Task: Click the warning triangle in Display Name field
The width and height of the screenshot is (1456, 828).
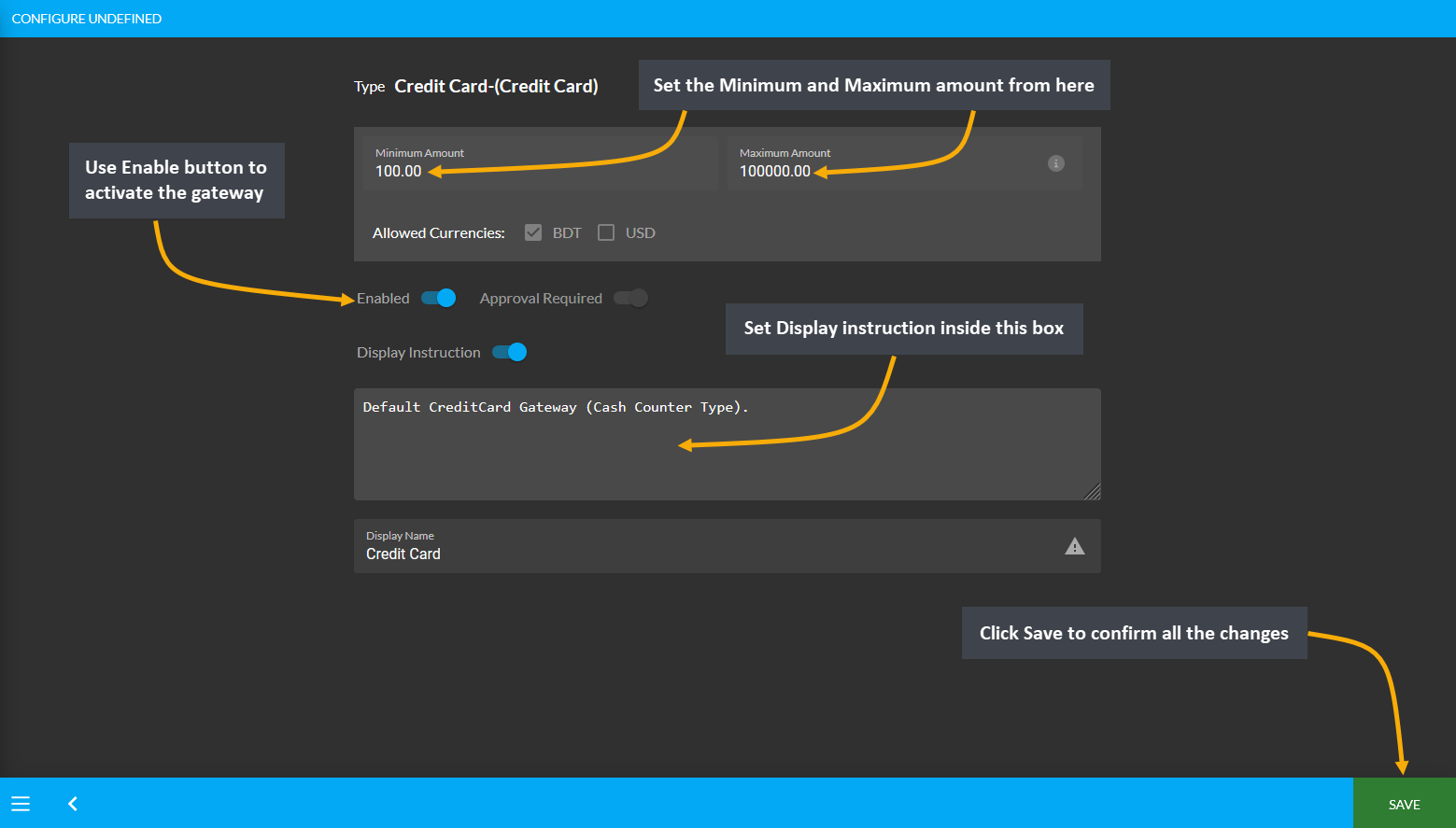Action: tap(1075, 546)
